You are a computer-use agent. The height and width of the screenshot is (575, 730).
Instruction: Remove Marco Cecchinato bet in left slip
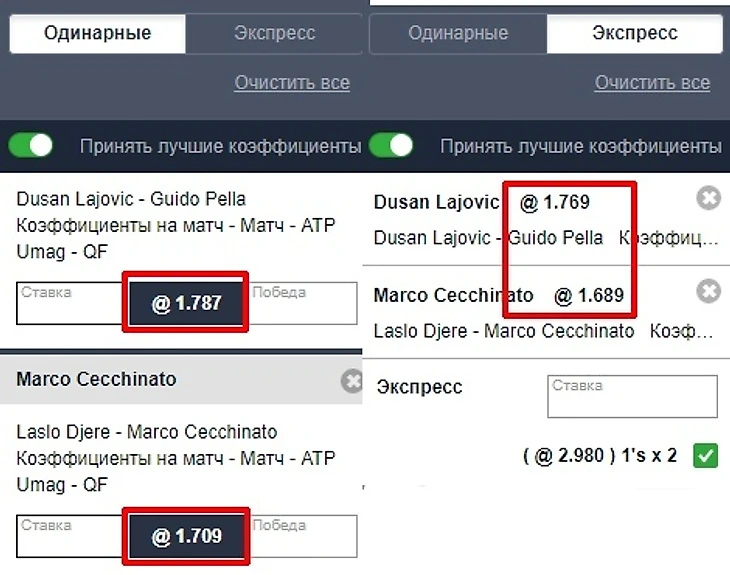coord(352,380)
